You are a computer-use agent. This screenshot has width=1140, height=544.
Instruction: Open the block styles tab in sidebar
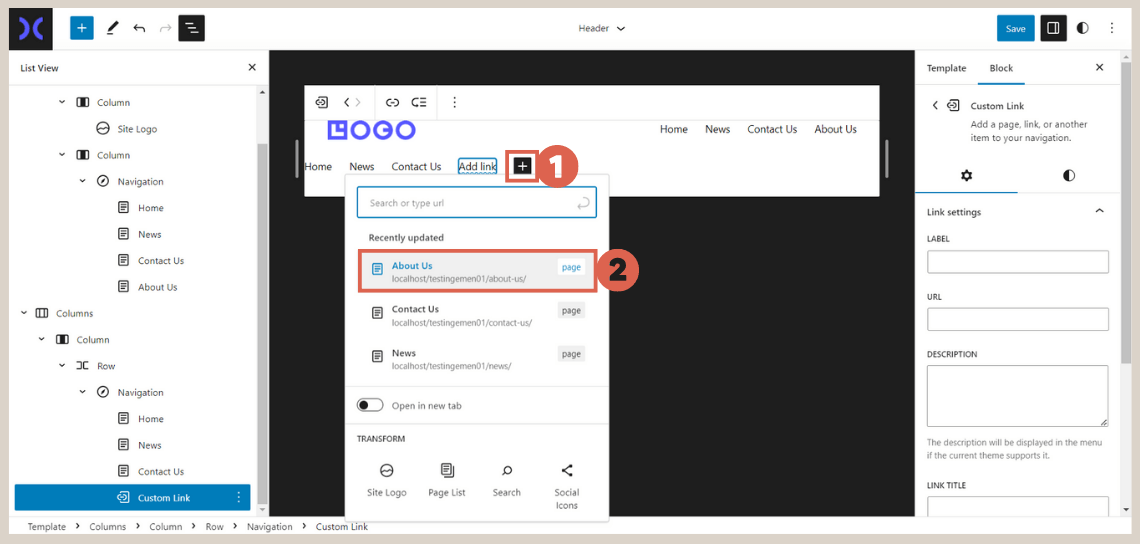coord(1068,176)
